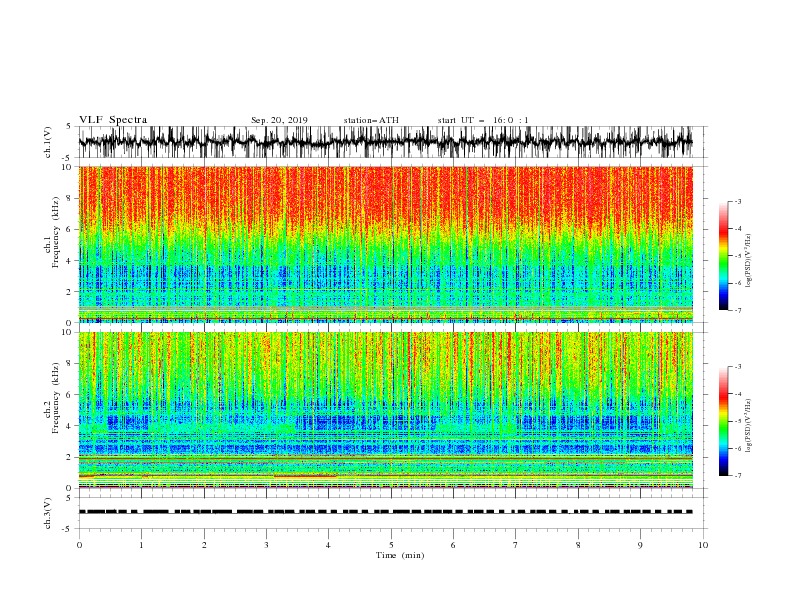
Task: Click the "-5" label on ch.2 color bar
Action: click(737, 421)
